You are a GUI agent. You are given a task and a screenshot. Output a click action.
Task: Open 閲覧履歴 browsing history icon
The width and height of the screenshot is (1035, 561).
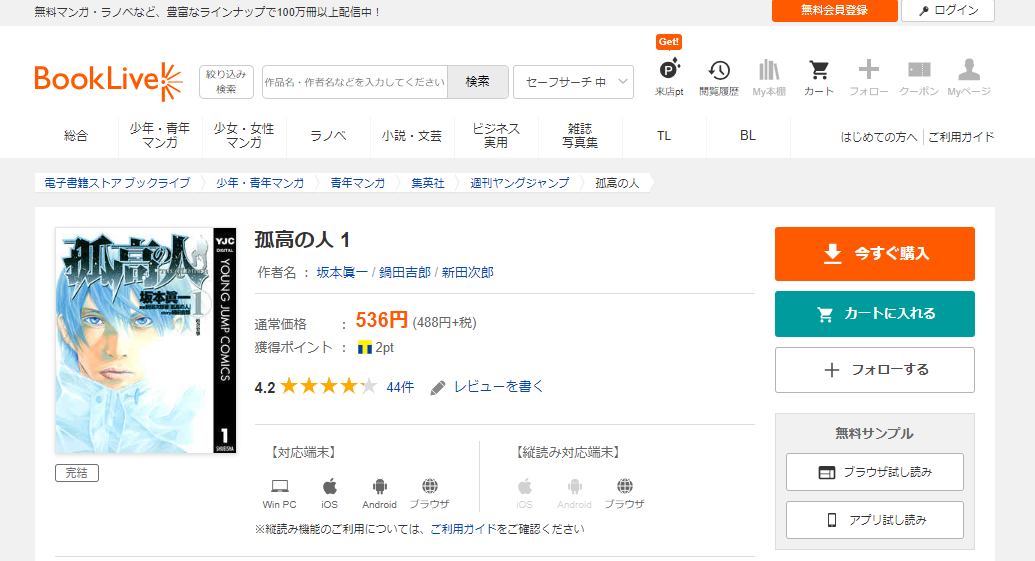click(718, 71)
